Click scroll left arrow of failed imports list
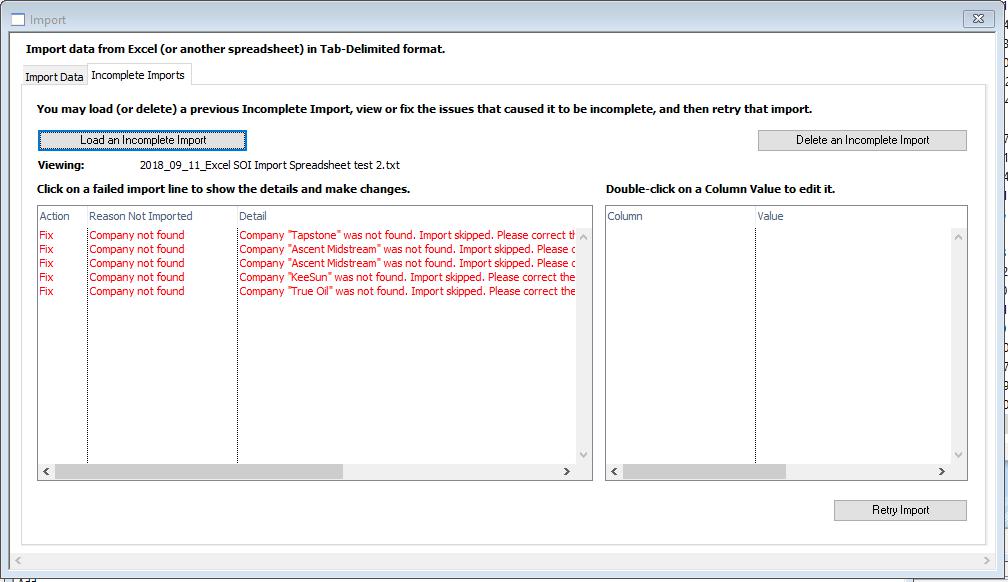1008x582 pixels. [x=46, y=471]
